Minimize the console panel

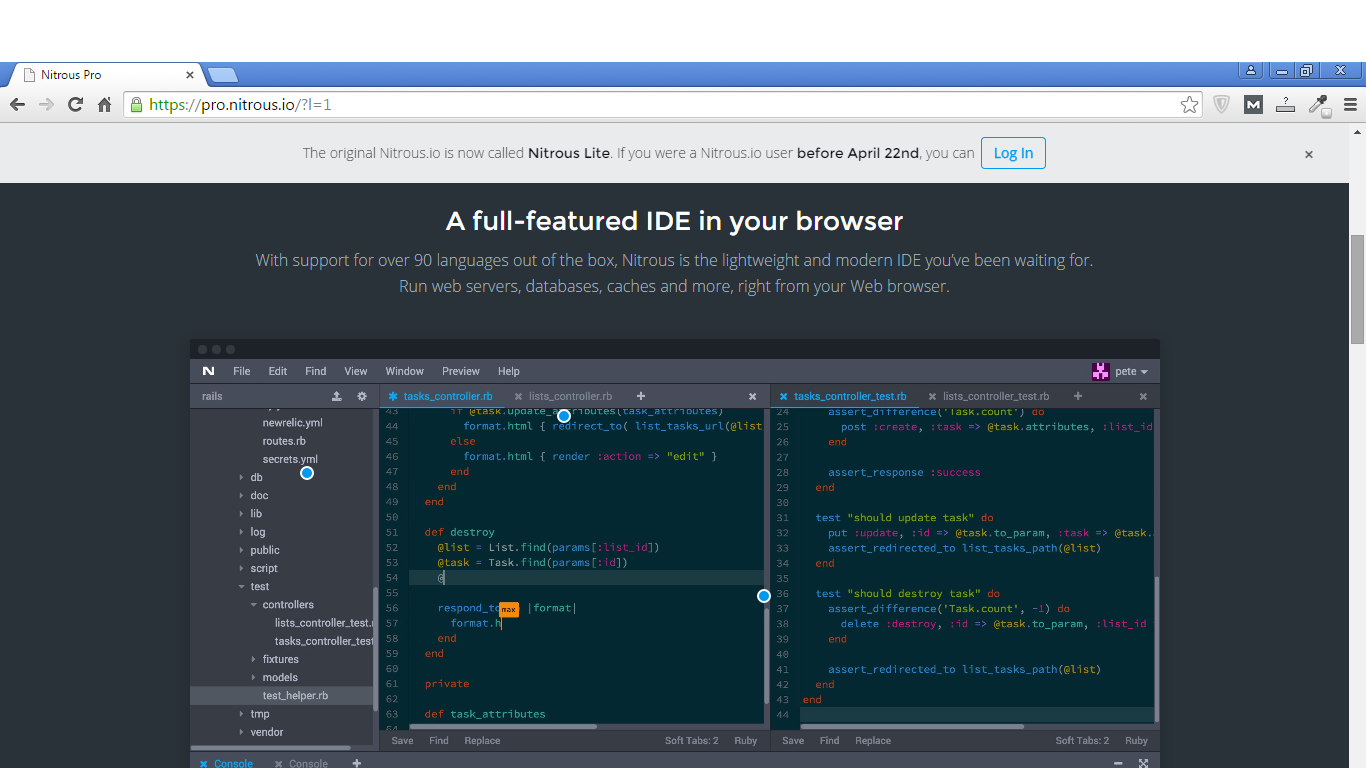[1118, 763]
